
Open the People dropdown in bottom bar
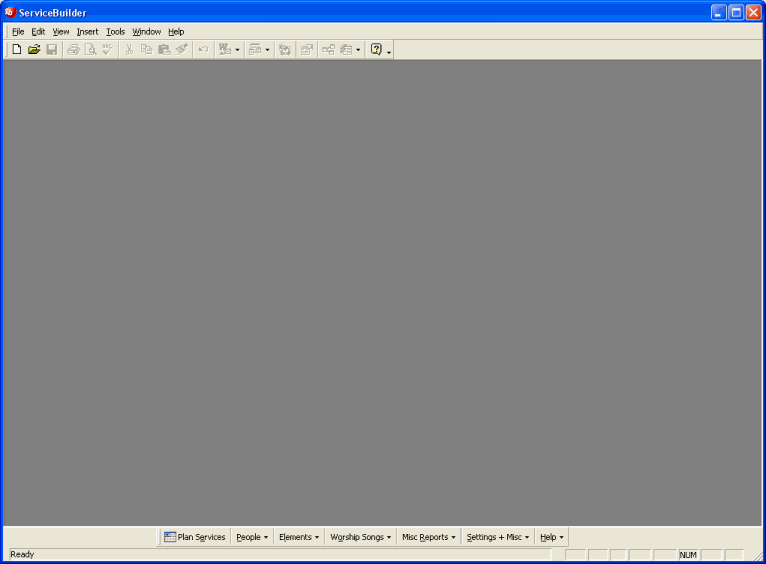(x=252, y=537)
